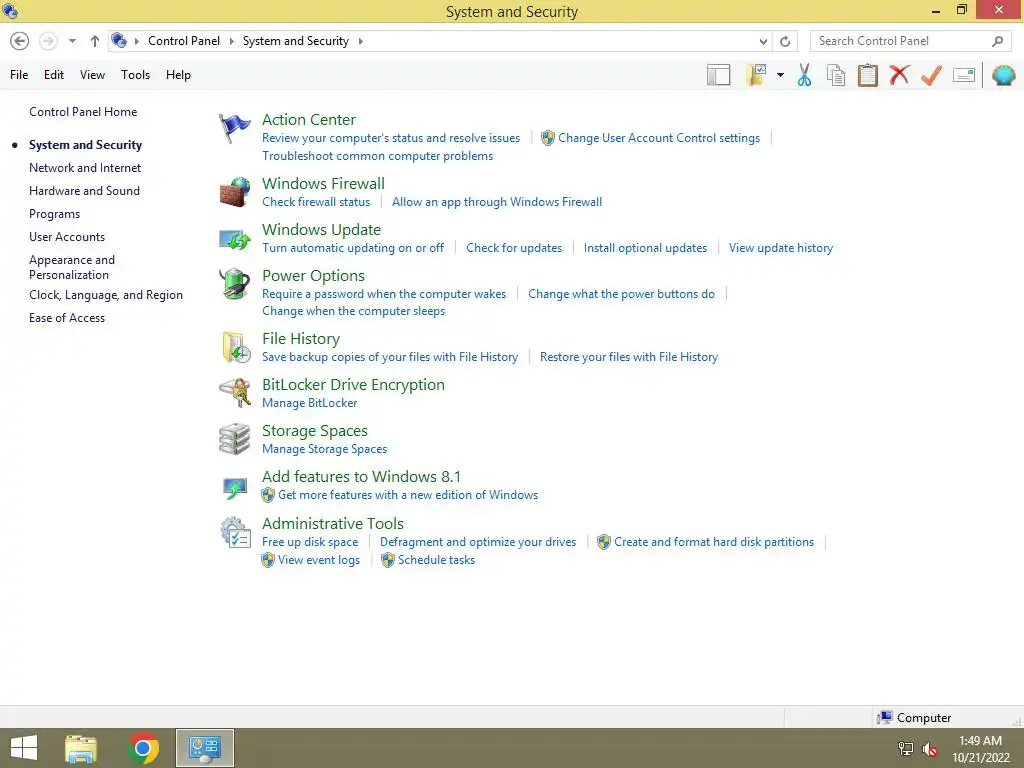
Task: Expand the chevron before Control Panel breadcrumb
Action: 136,41
